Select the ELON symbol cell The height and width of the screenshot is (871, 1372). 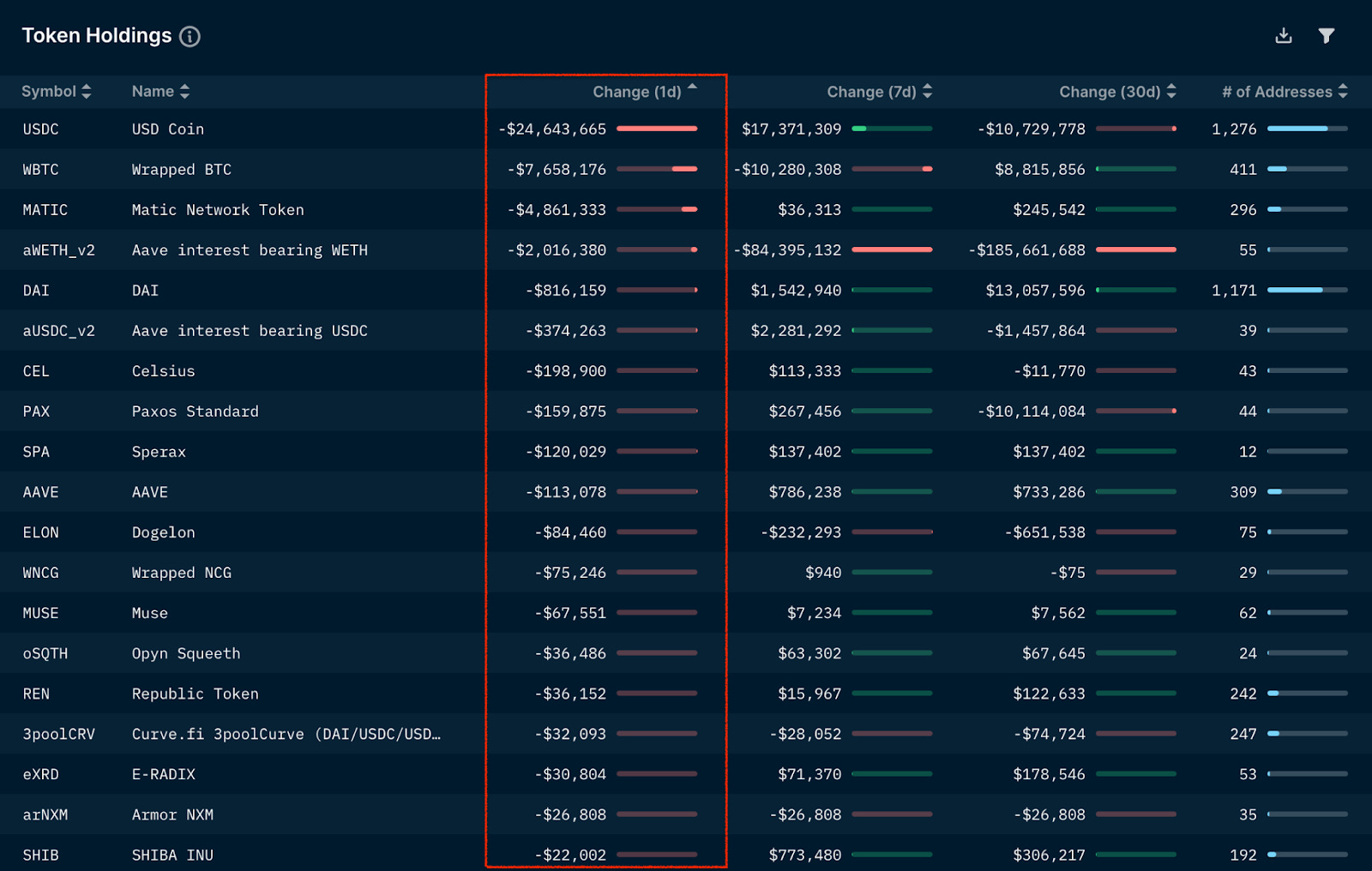(41, 532)
